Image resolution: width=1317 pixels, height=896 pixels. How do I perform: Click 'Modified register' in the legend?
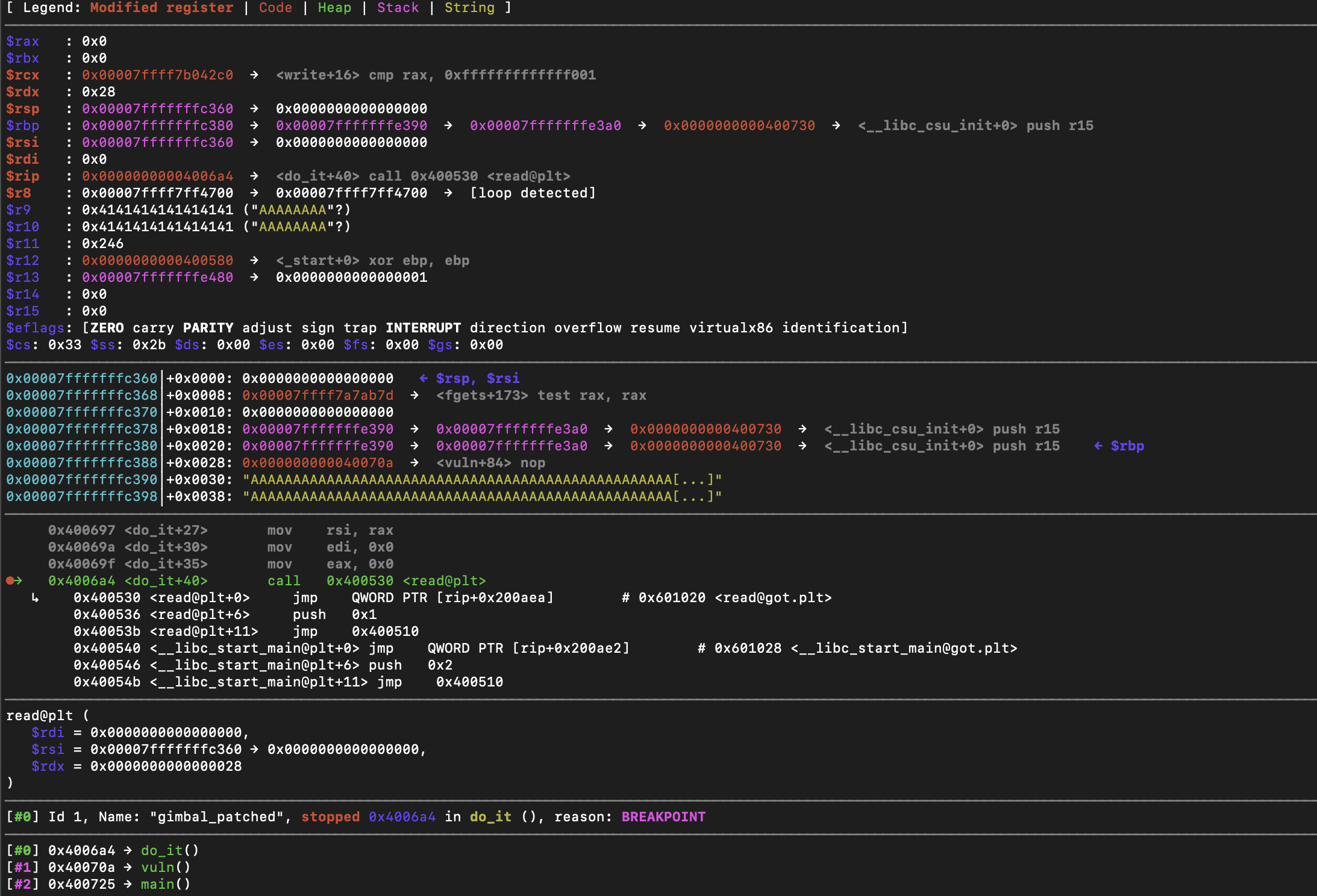tap(161, 8)
